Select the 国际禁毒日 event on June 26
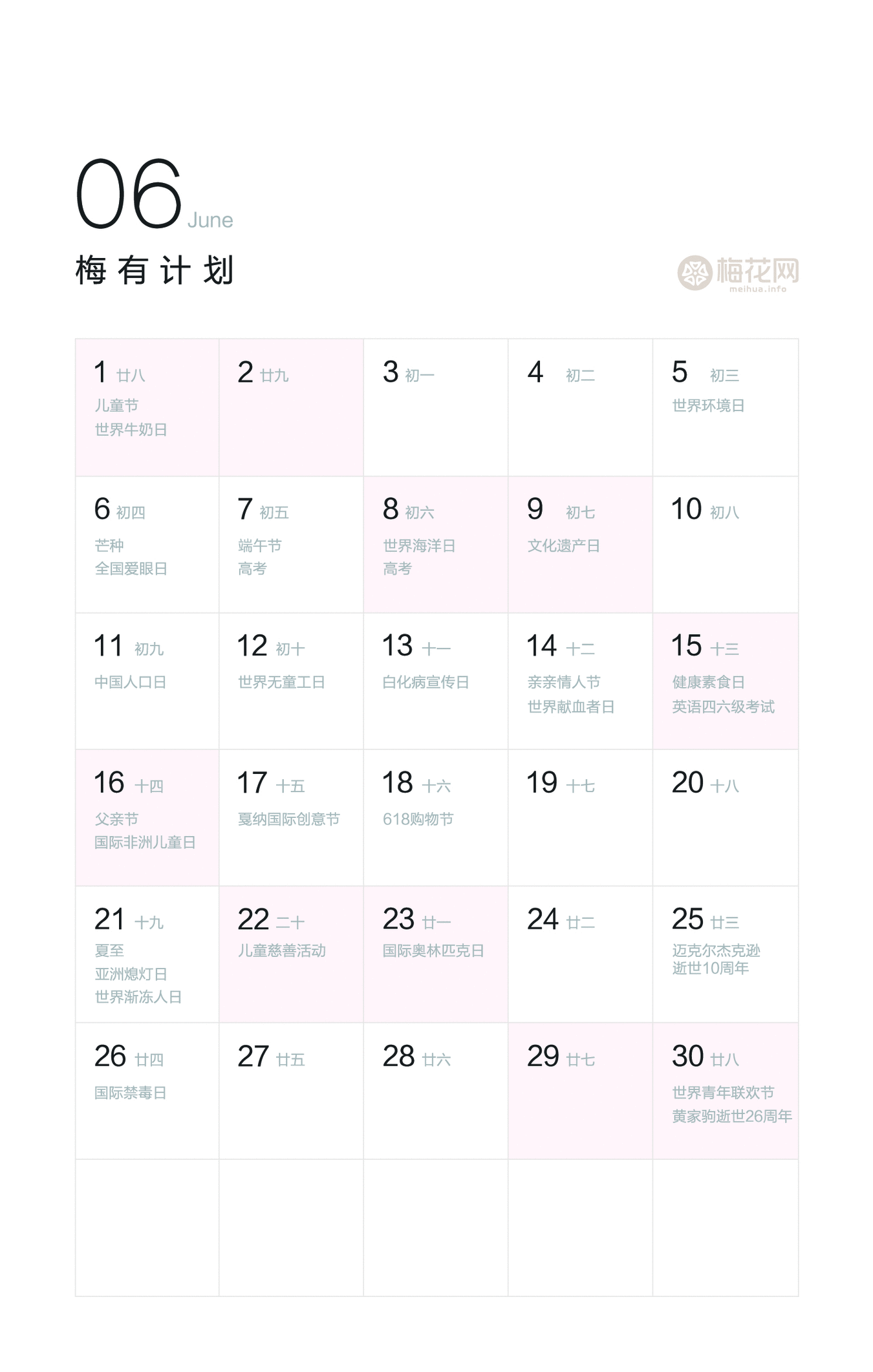 [131, 1093]
